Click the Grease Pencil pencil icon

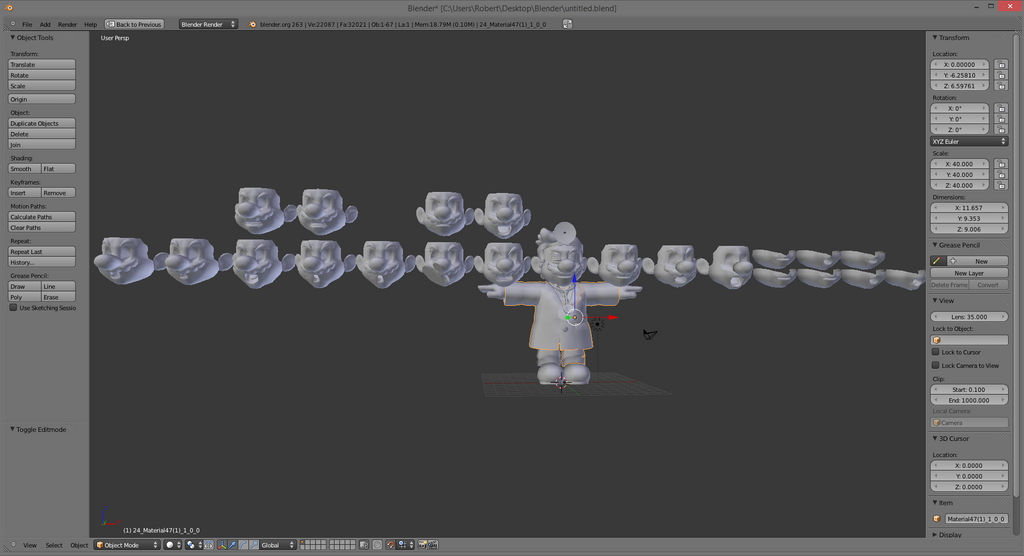pos(936,261)
